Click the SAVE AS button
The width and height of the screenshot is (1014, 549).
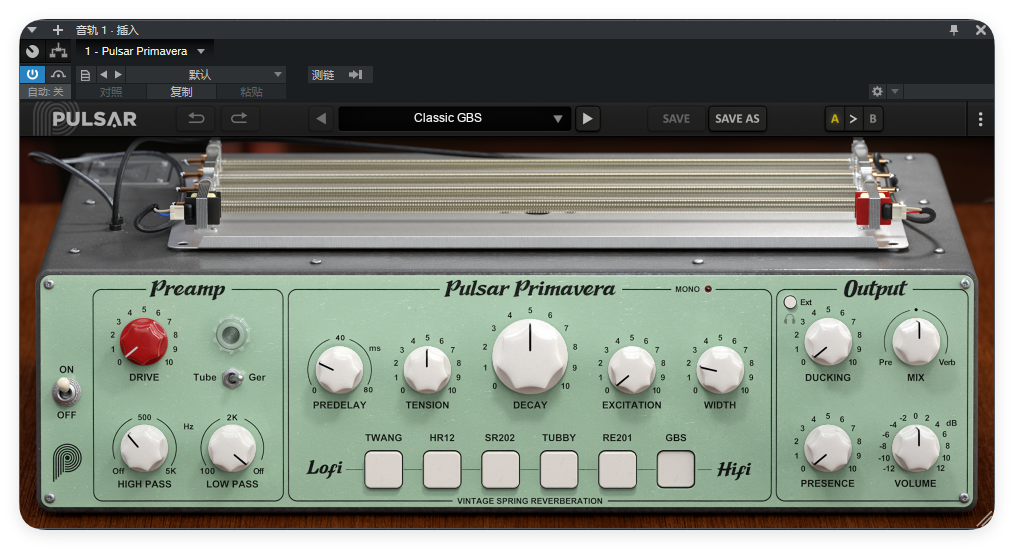point(737,119)
